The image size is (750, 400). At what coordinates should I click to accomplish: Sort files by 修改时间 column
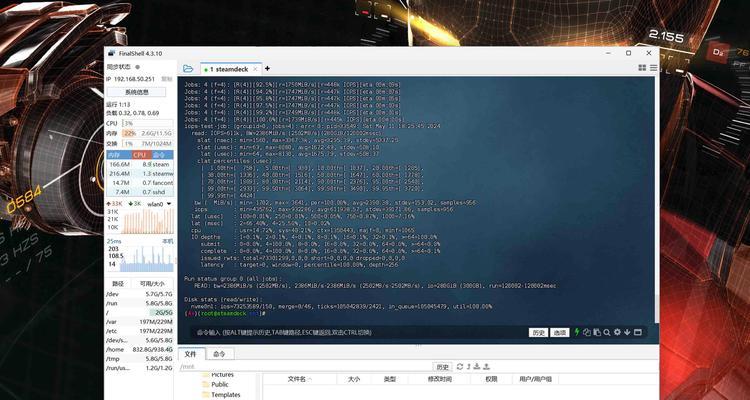[x=440, y=379]
